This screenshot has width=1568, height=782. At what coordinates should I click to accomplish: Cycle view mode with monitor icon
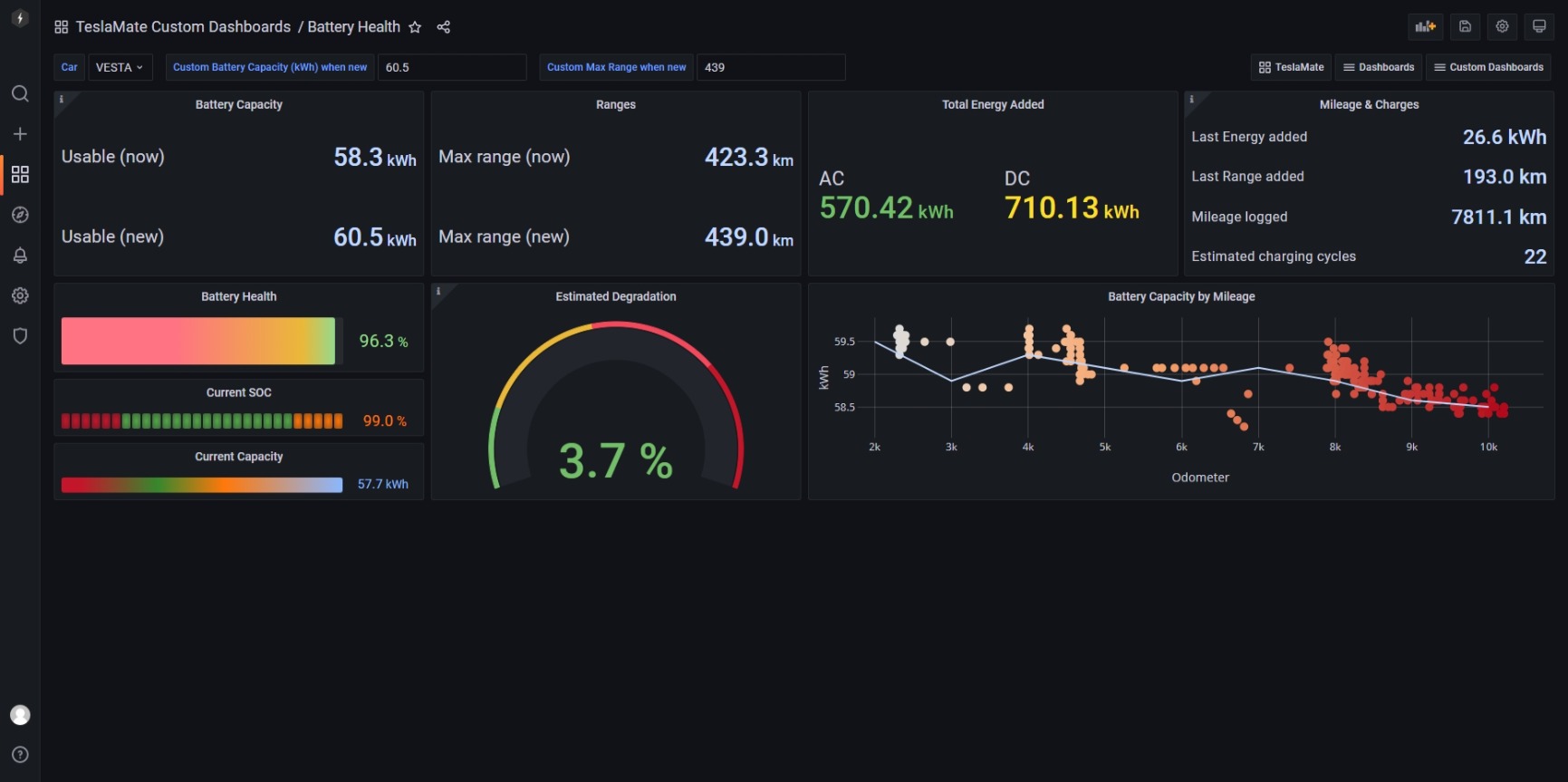[x=1539, y=26]
